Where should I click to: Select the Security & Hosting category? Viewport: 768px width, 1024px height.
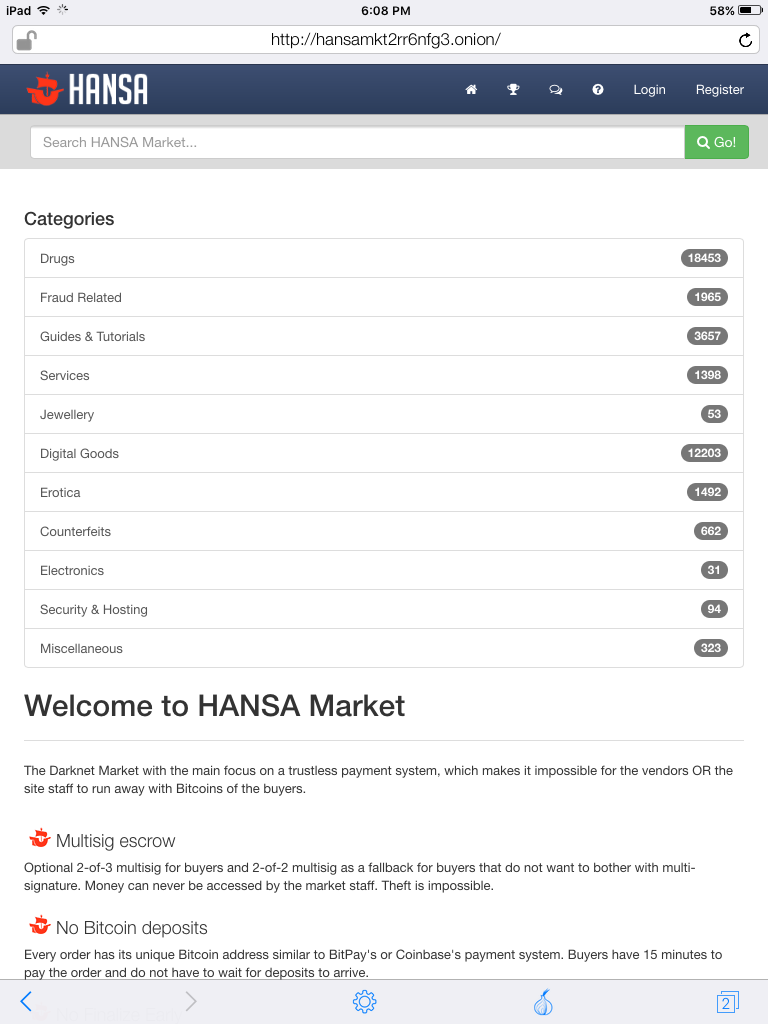384,609
